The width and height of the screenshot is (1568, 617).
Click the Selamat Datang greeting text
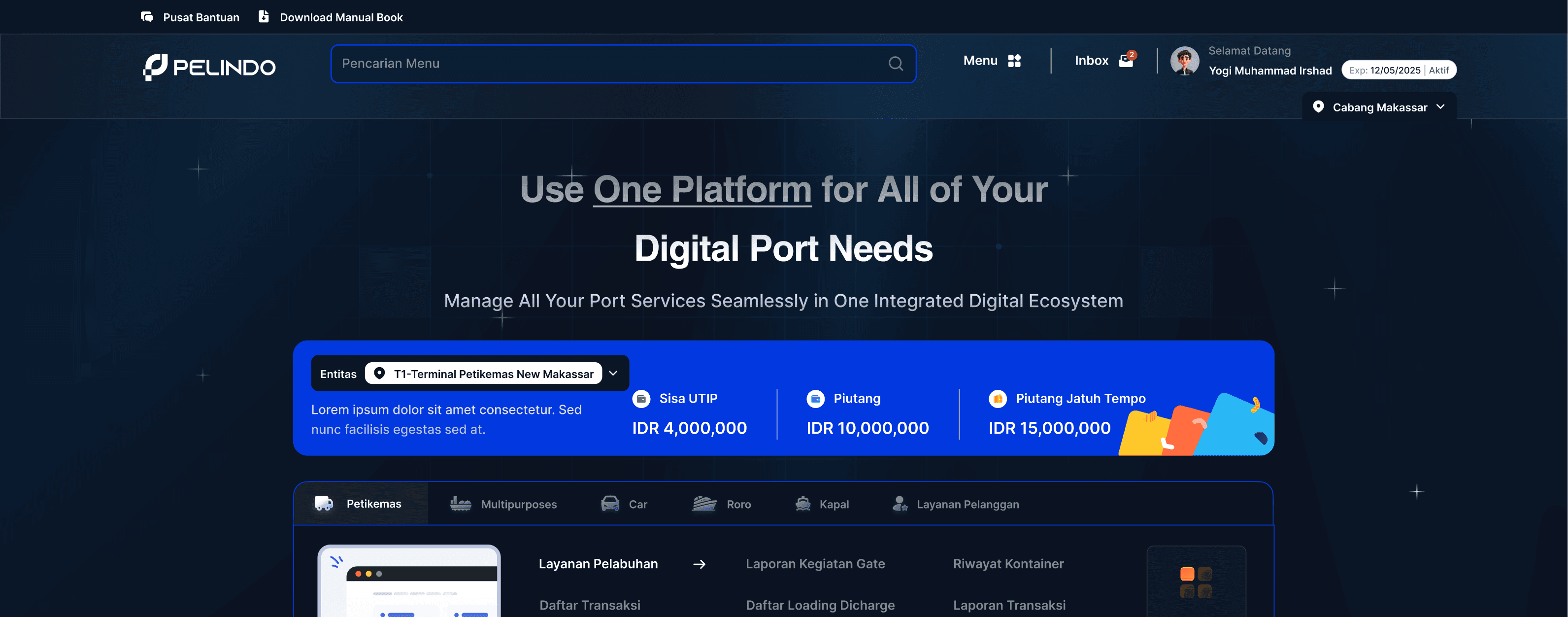[x=1249, y=51]
